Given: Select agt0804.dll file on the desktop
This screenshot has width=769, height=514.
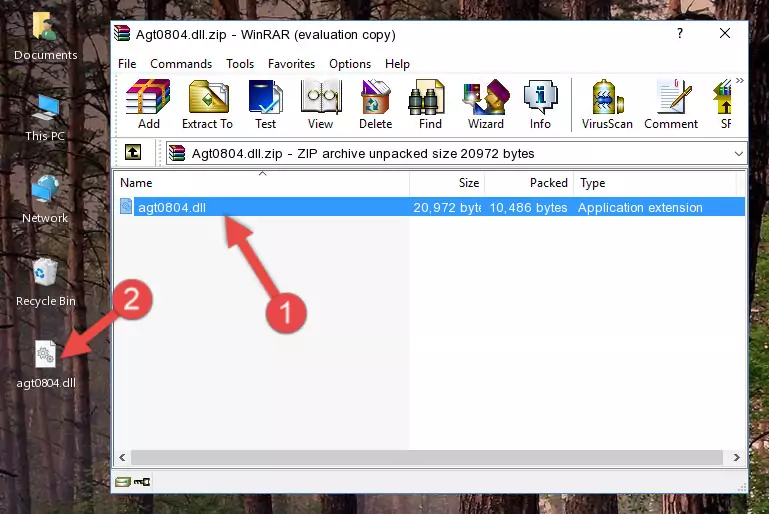Looking at the screenshot, I should 46,365.
